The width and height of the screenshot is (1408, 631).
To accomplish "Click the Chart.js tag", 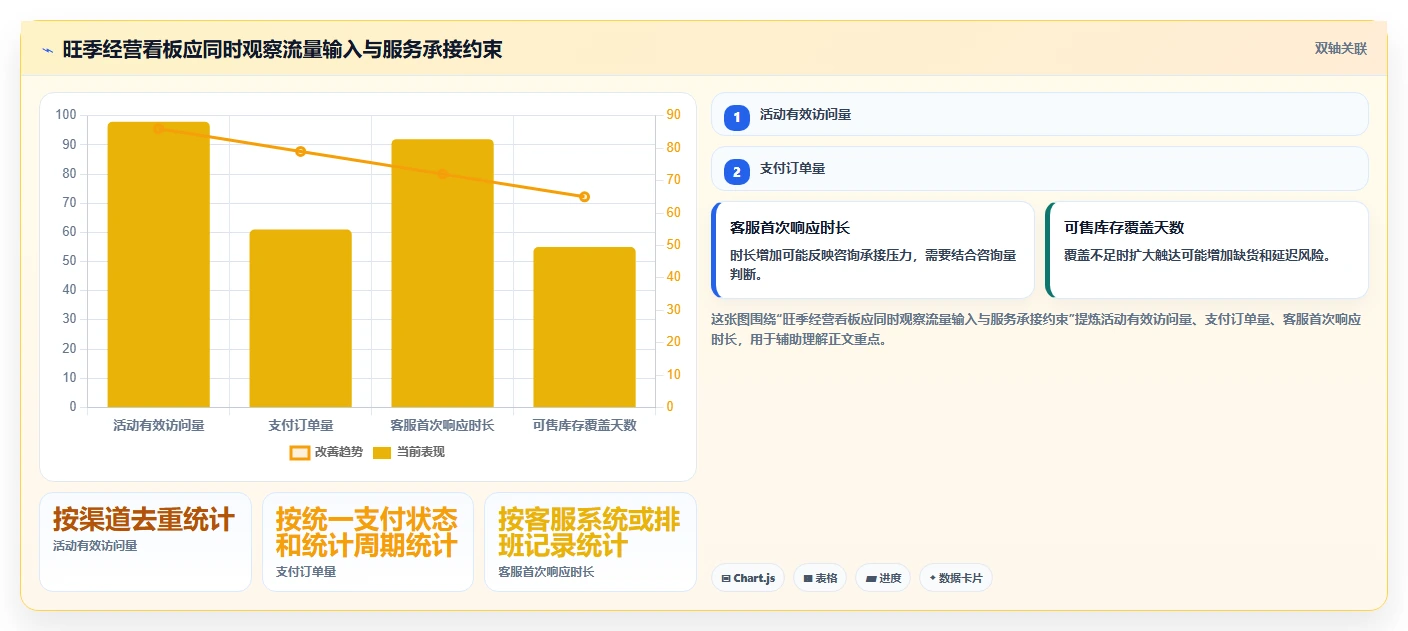I will [x=748, y=578].
